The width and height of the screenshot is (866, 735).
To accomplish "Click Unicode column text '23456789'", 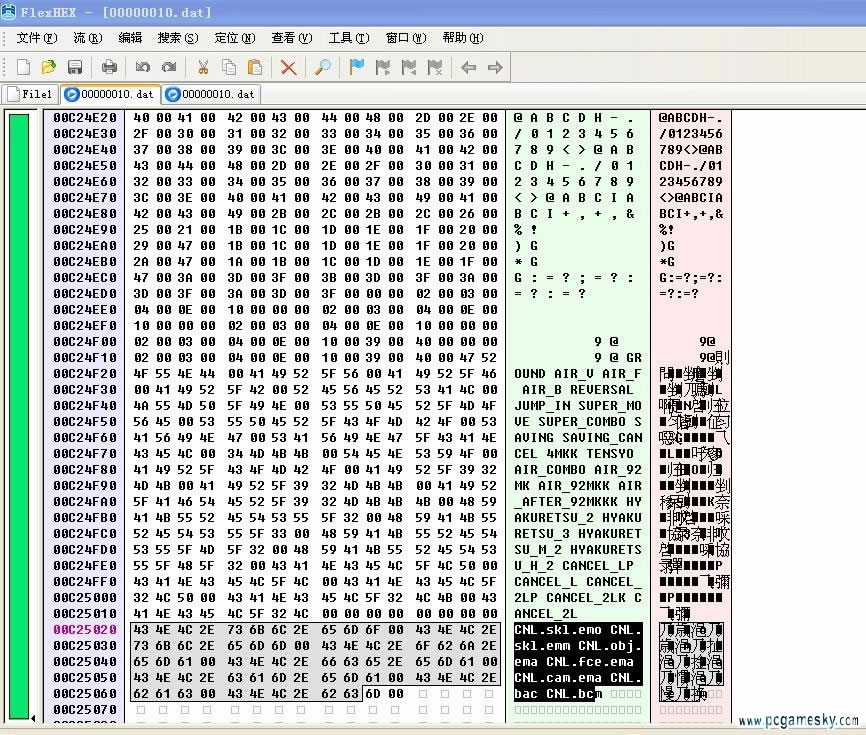I will pyautogui.click(x=690, y=182).
